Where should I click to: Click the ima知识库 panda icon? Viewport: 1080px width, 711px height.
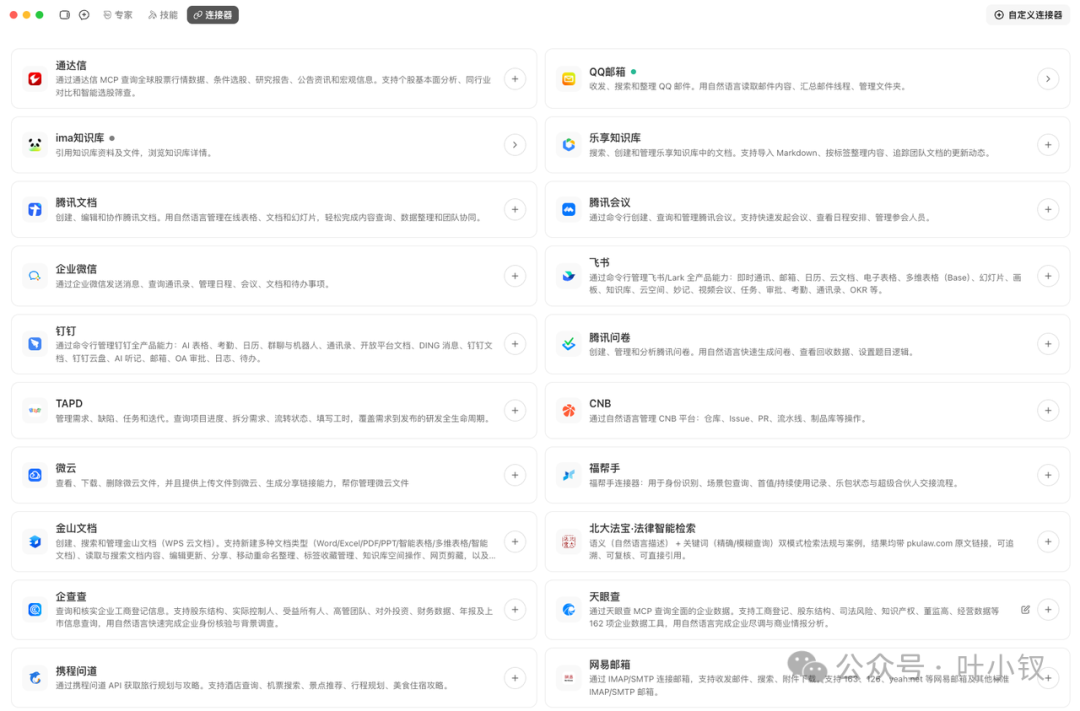(x=34, y=145)
